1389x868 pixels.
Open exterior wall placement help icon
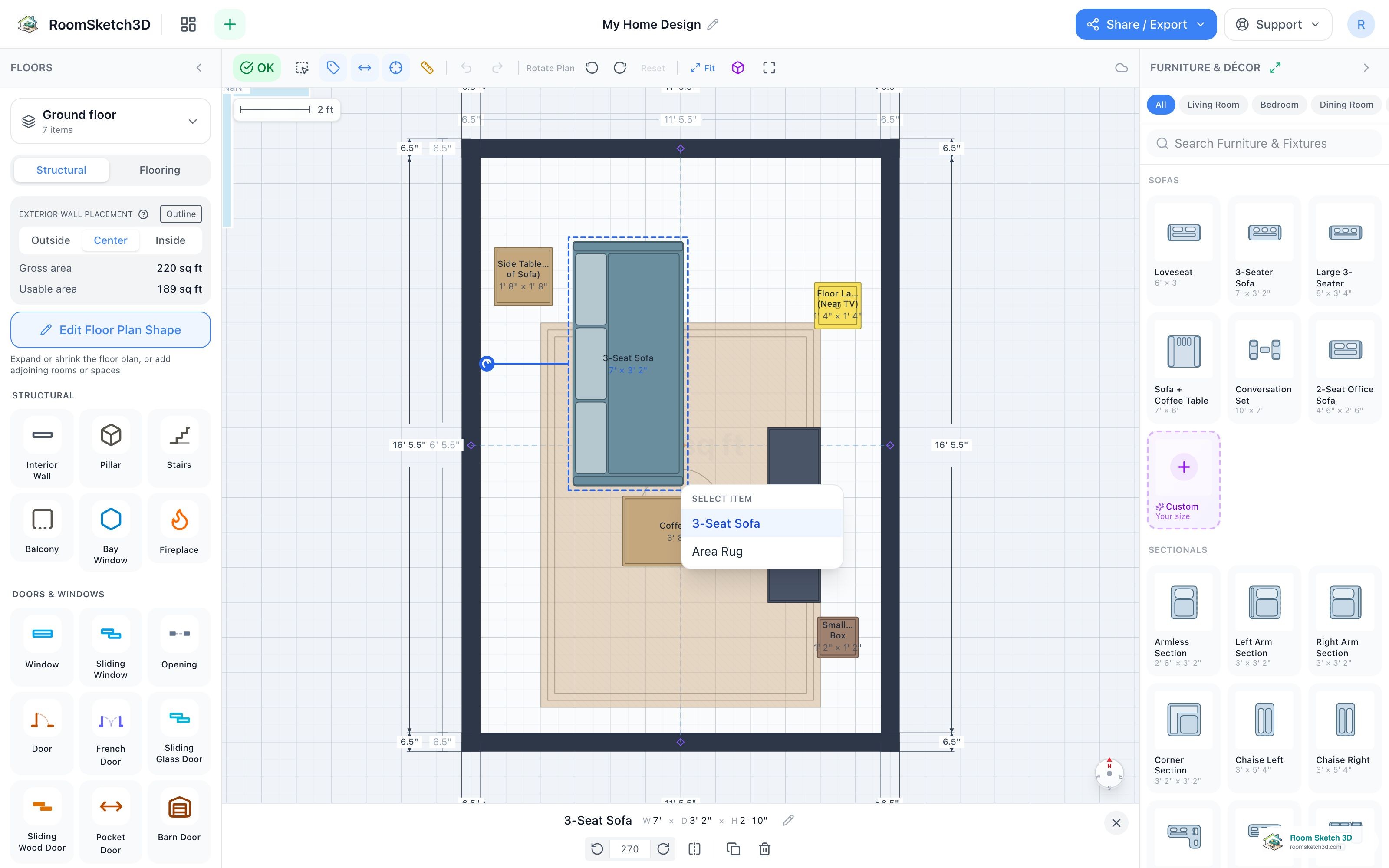click(144, 214)
